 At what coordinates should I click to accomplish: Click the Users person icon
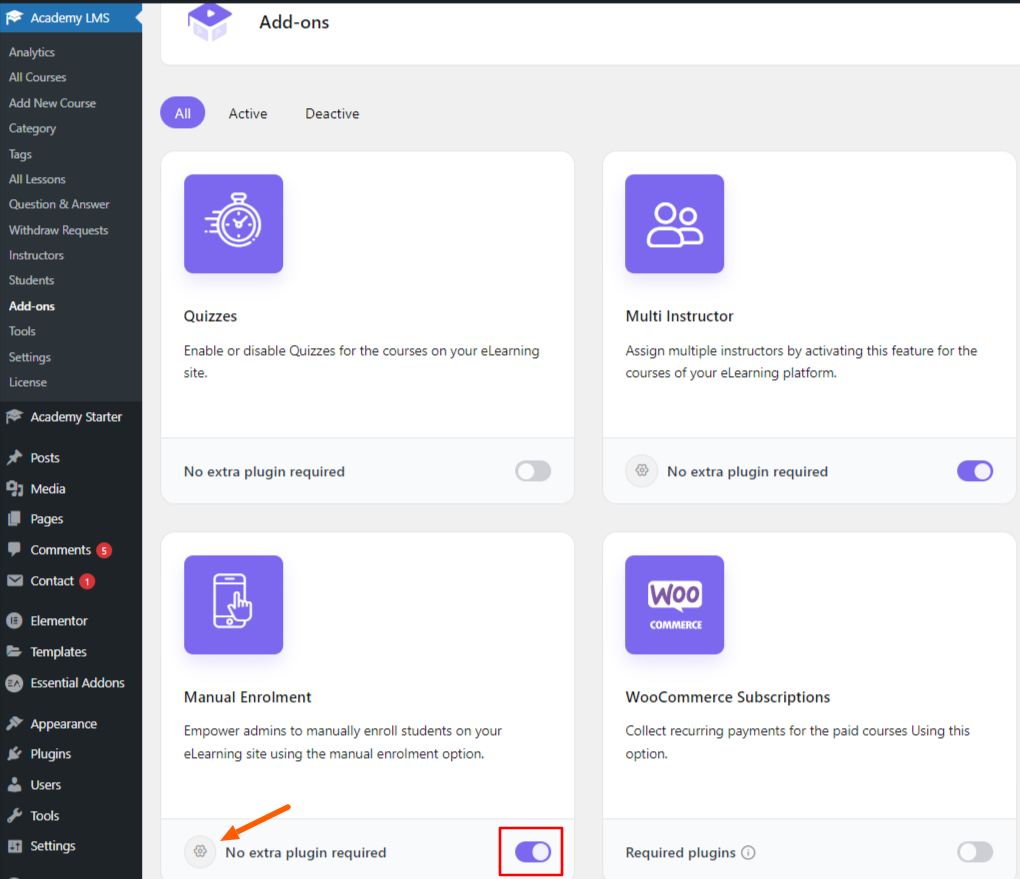pyautogui.click(x=14, y=785)
